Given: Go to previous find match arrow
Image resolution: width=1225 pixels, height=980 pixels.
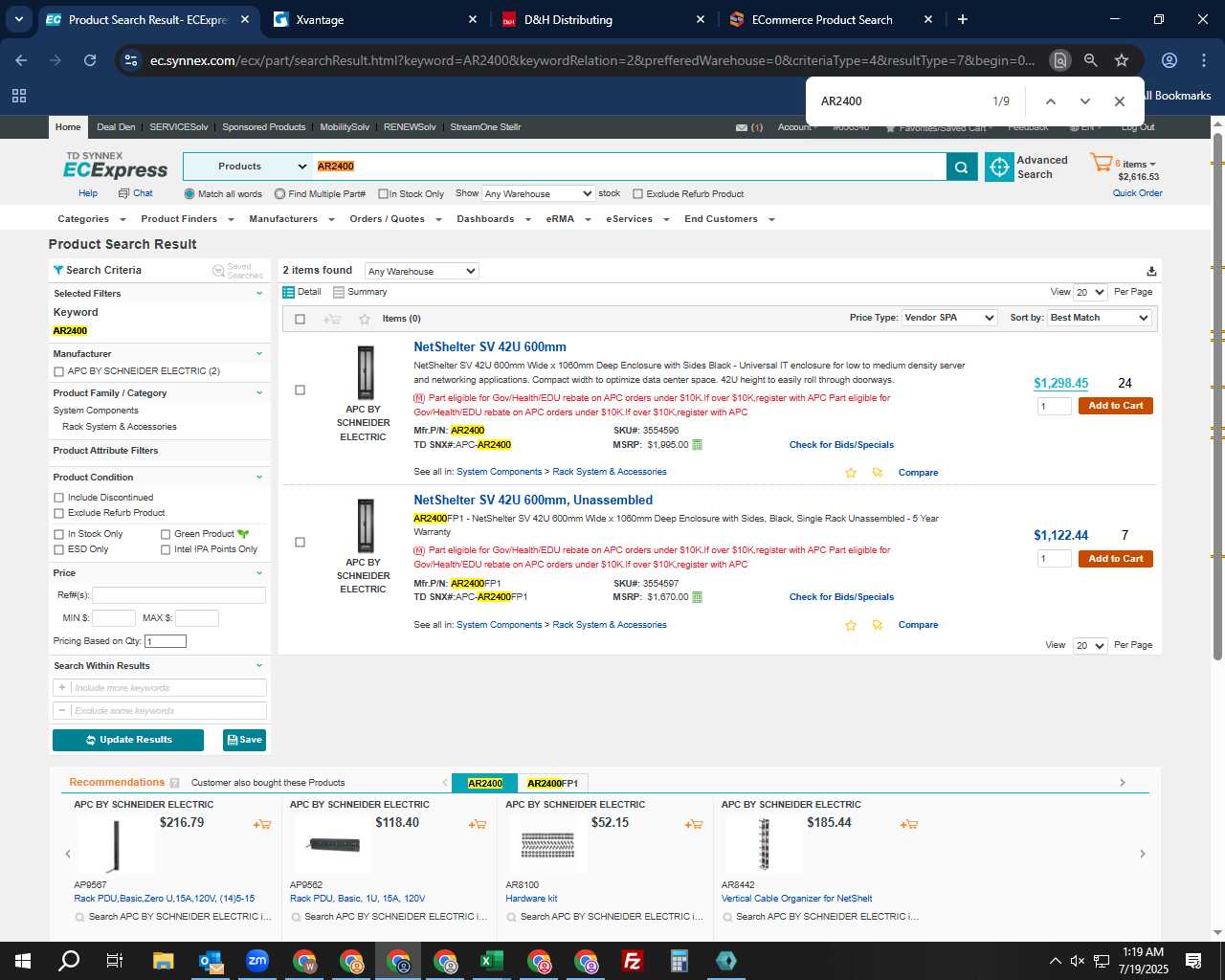Looking at the screenshot, I should pyautogui.click(x=1051, y=101).
